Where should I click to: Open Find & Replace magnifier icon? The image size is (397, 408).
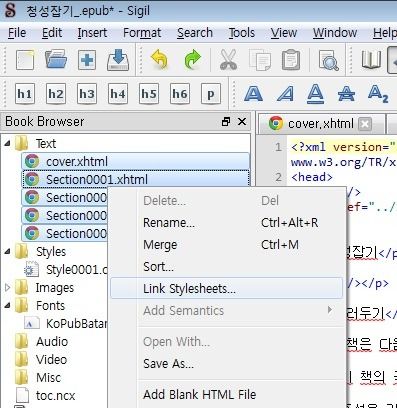[328, 60]
